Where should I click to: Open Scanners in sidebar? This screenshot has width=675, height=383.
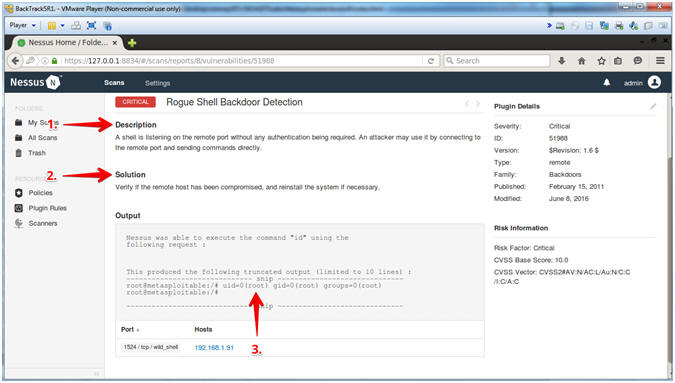(x=43, y=223)
